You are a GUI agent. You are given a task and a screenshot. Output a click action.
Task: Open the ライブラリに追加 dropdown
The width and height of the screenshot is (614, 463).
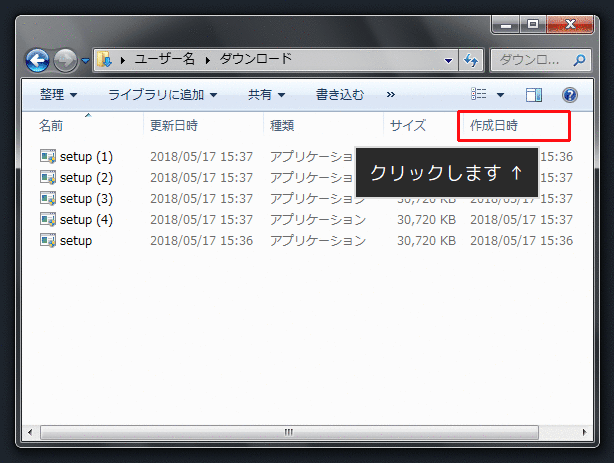(162, 95)
